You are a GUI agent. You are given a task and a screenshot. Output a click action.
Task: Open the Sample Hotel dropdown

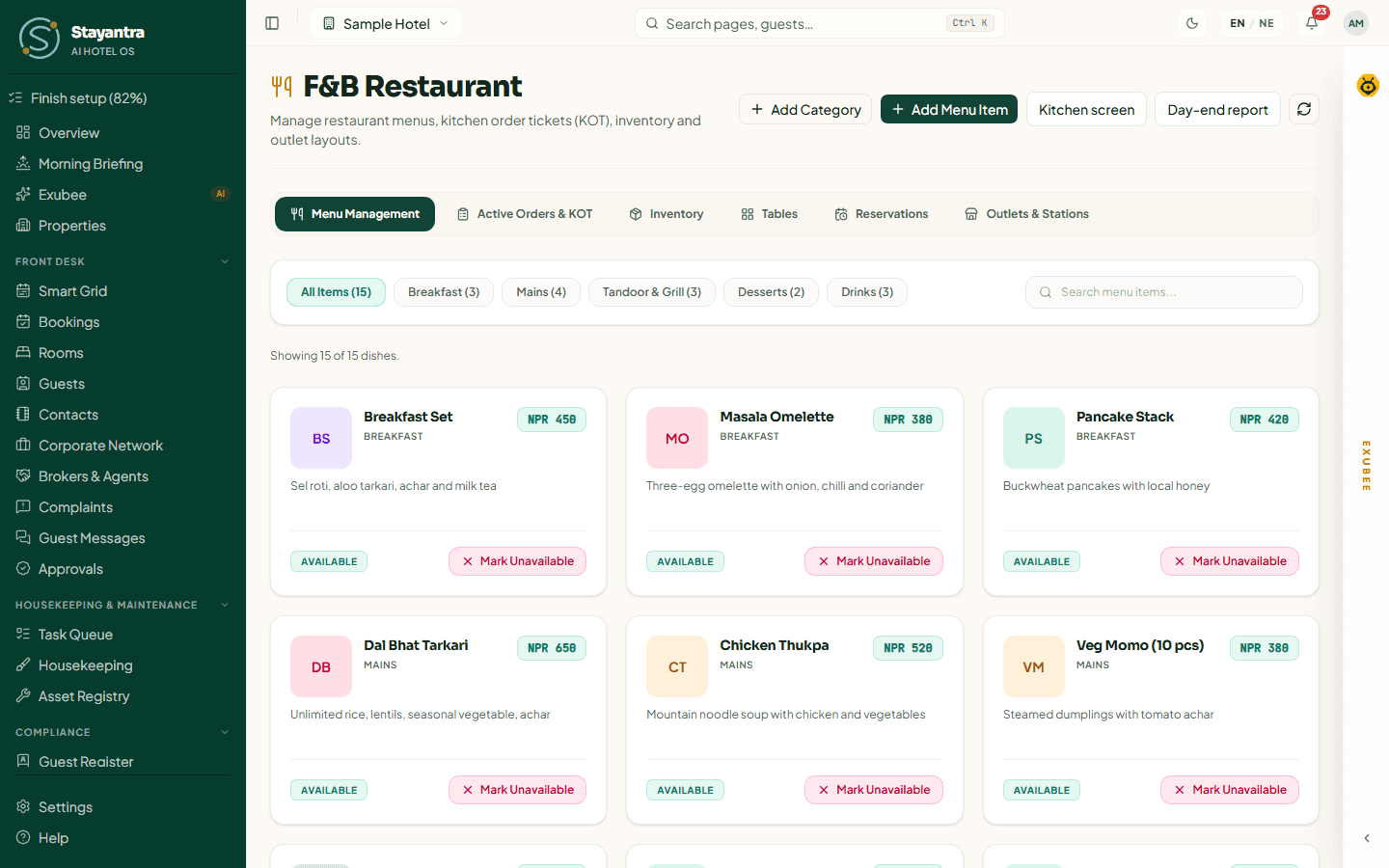(386, 23)
